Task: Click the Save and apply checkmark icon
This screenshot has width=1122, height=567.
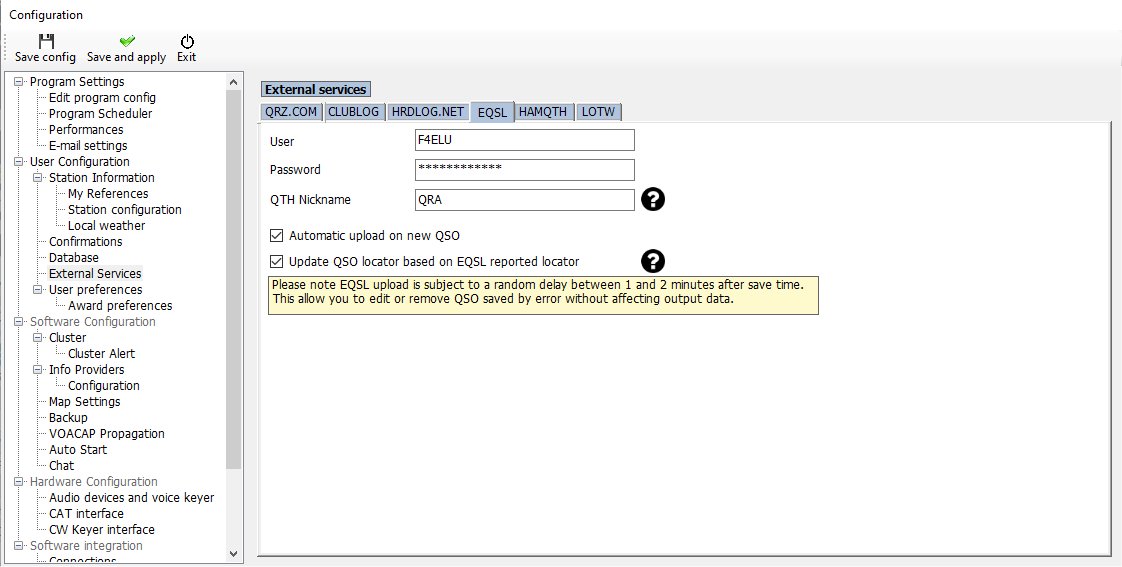Action: (x=126, y=42)
